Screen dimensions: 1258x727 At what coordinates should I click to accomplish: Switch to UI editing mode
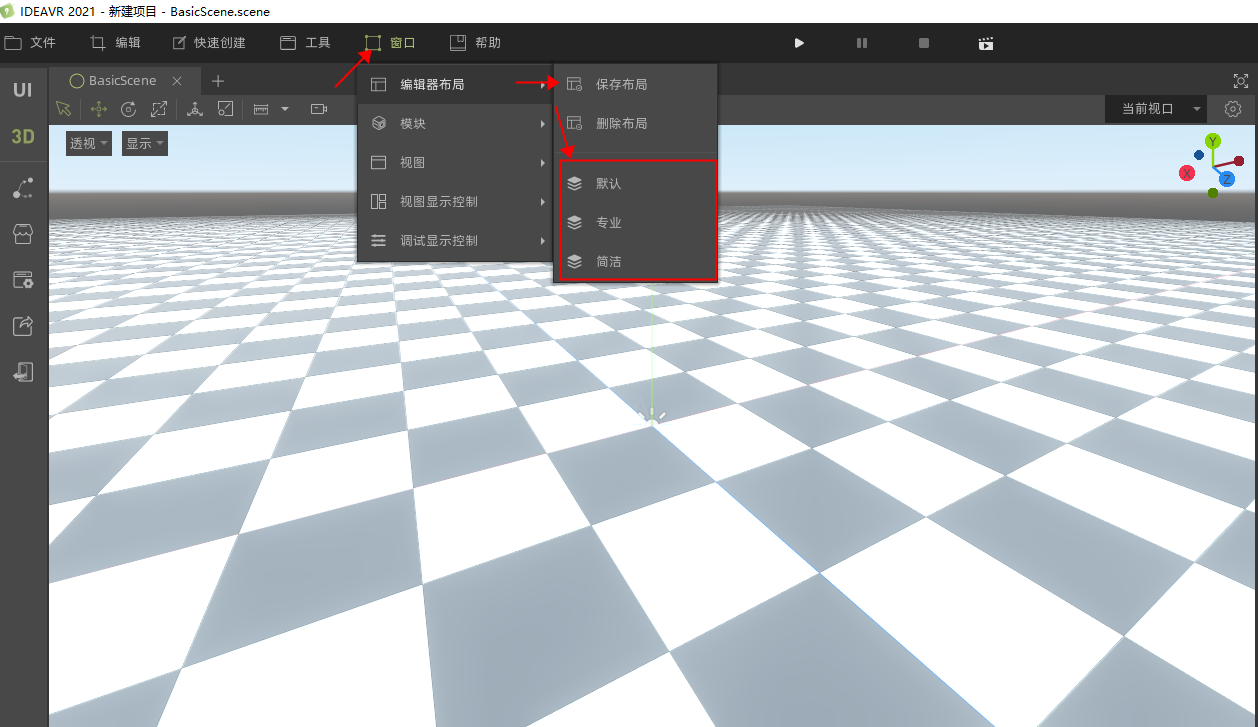tap(22, 90)
